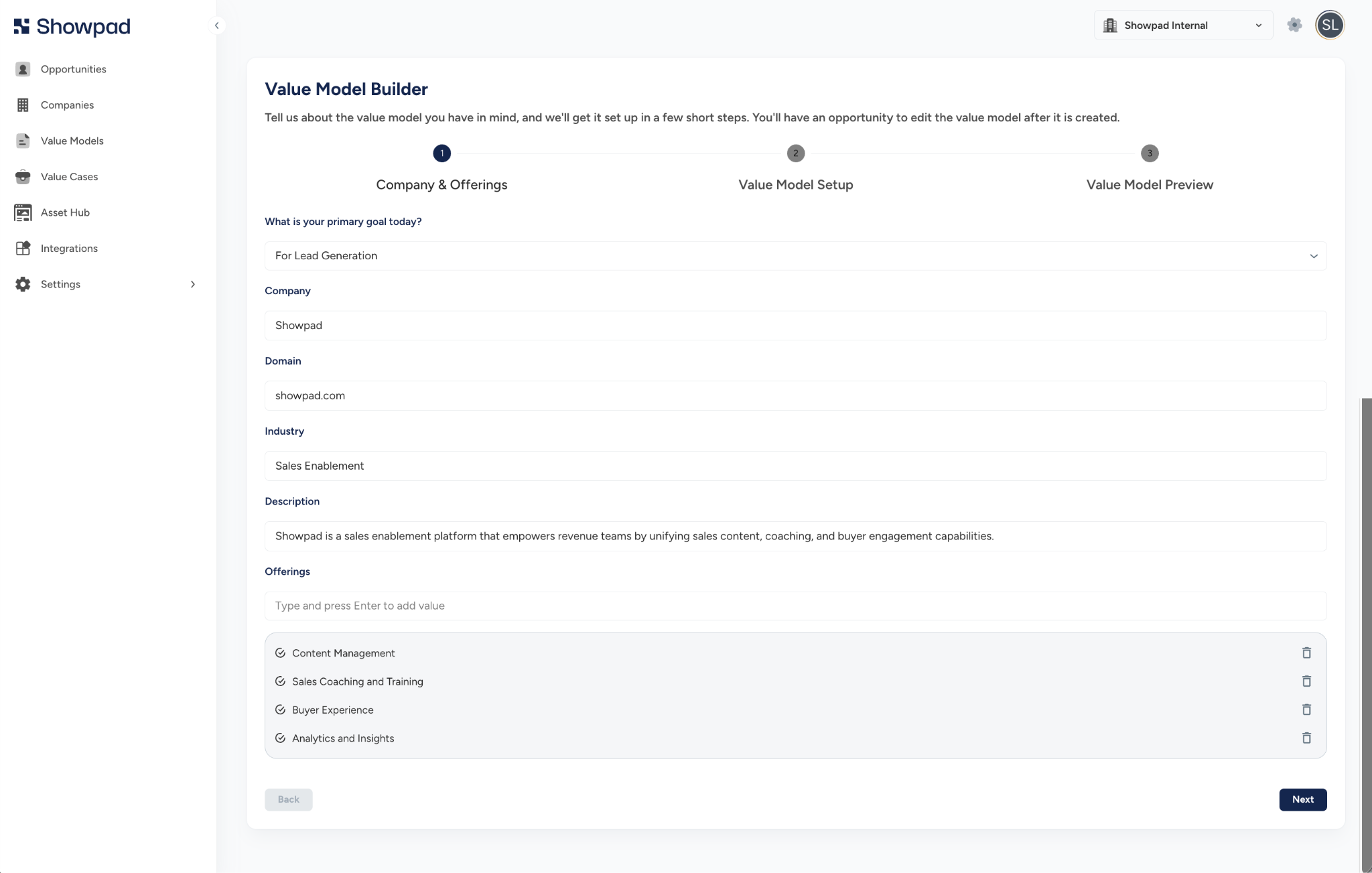Click the Settings gear in the sidebar
This screenshot has height=873, width=1372.
[23, 284]
